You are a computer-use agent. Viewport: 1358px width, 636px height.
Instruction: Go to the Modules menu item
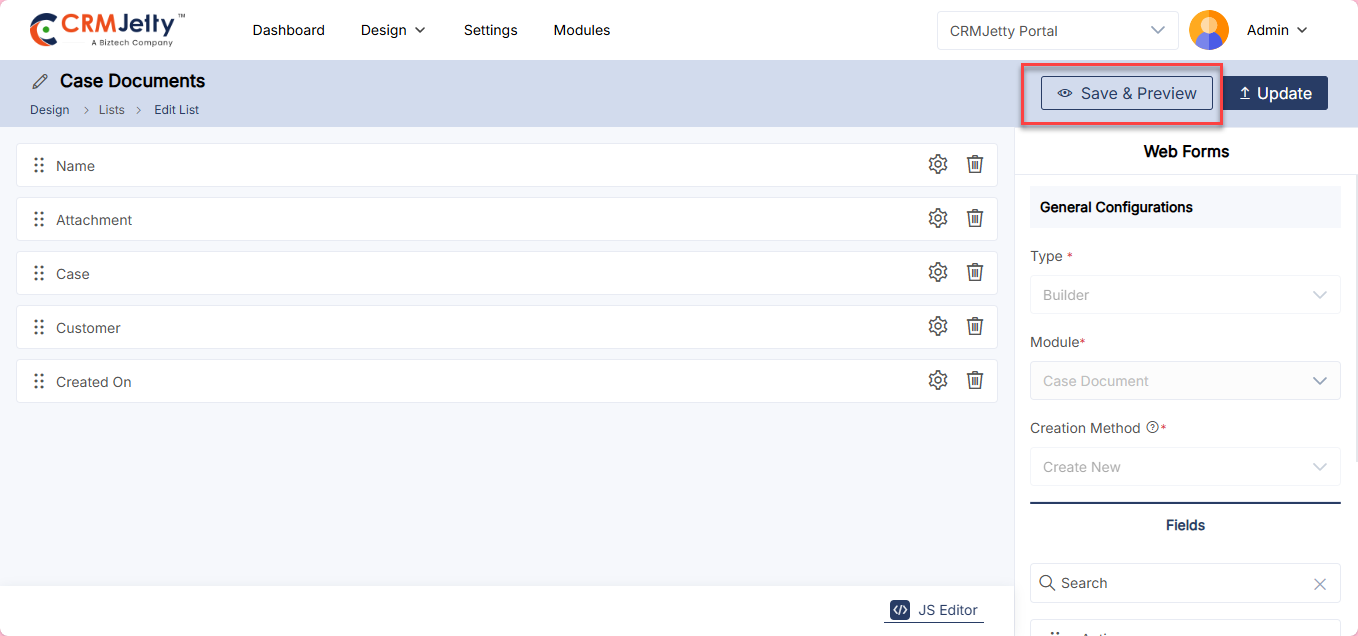(581, 31)
